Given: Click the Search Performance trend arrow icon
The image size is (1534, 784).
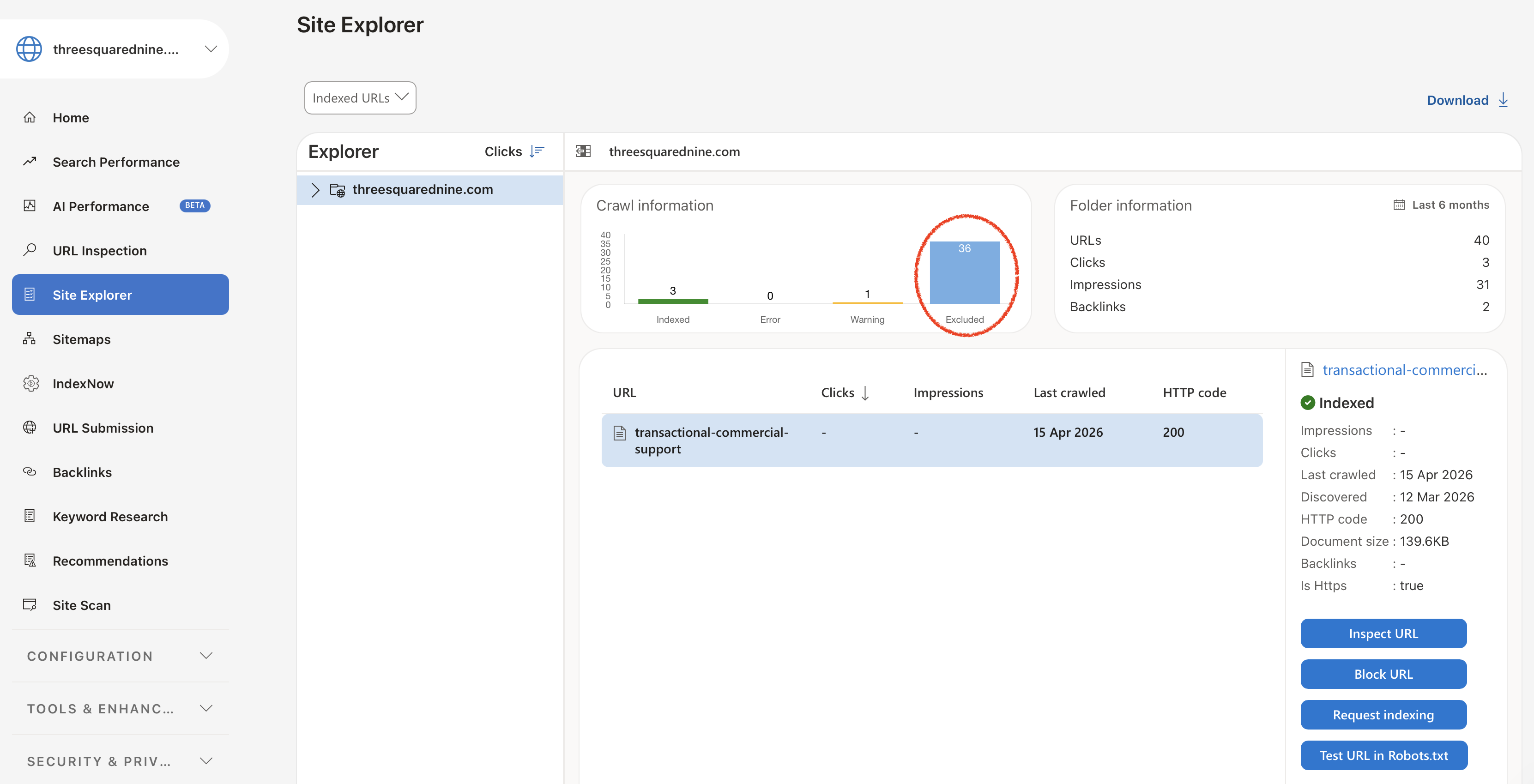Looking at the screenshot, I should pyautogui.click(x=30, y=161).
